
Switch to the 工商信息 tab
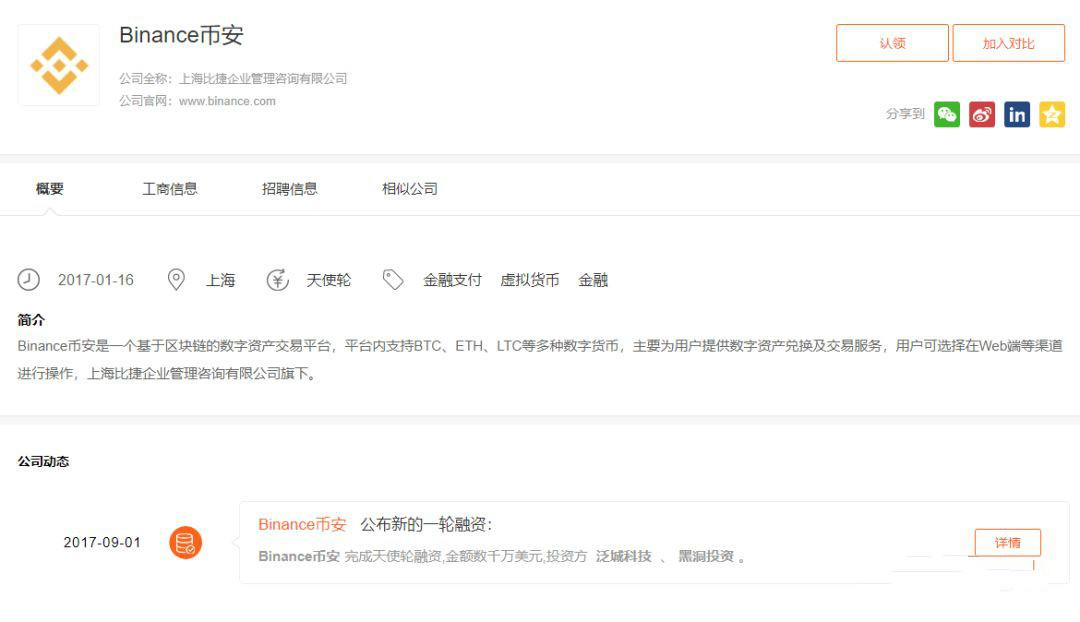[170, 189]
